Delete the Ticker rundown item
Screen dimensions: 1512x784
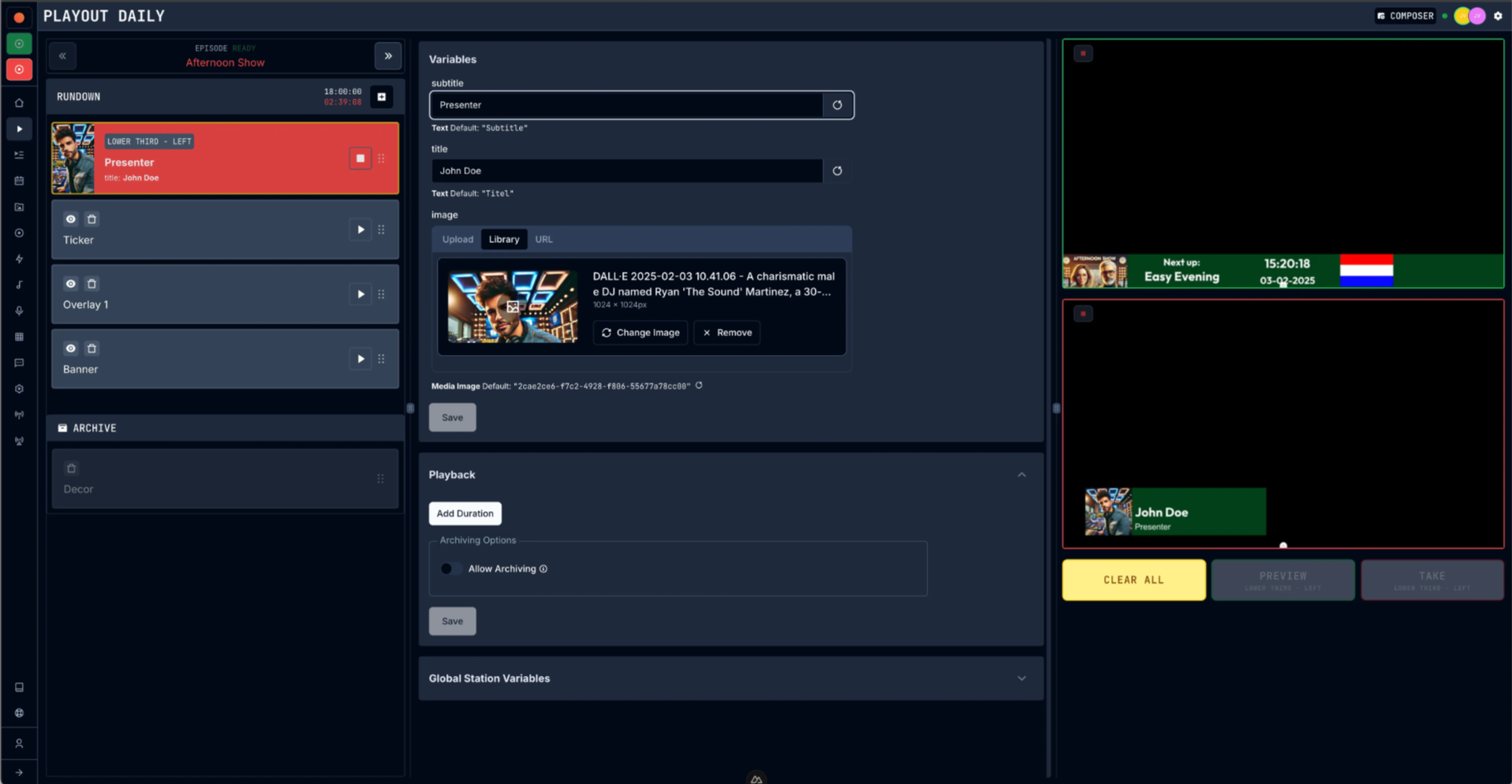pos(91,219)
